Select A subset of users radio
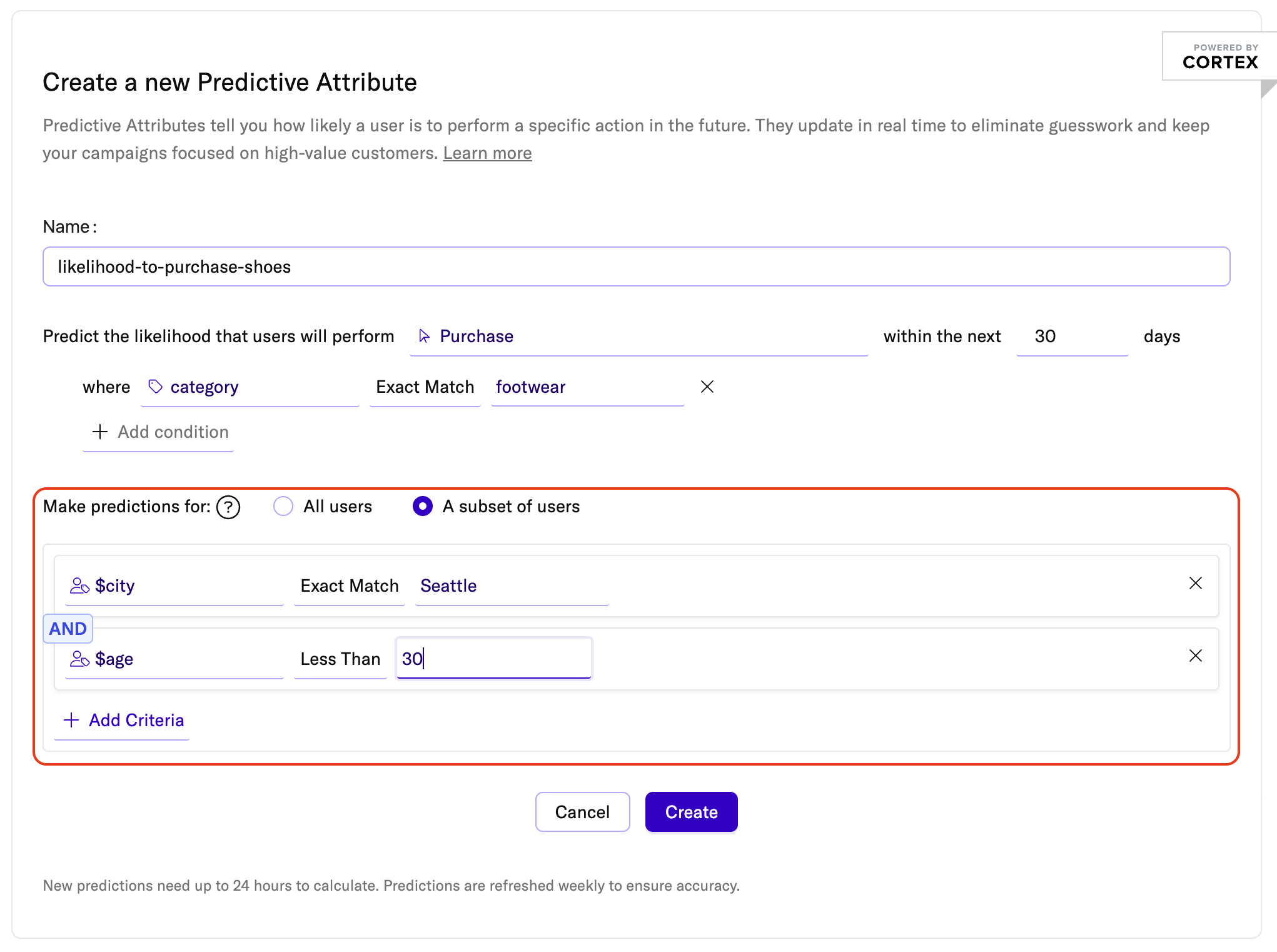This screenshot has width=1277, height=952. click(423, 507)
